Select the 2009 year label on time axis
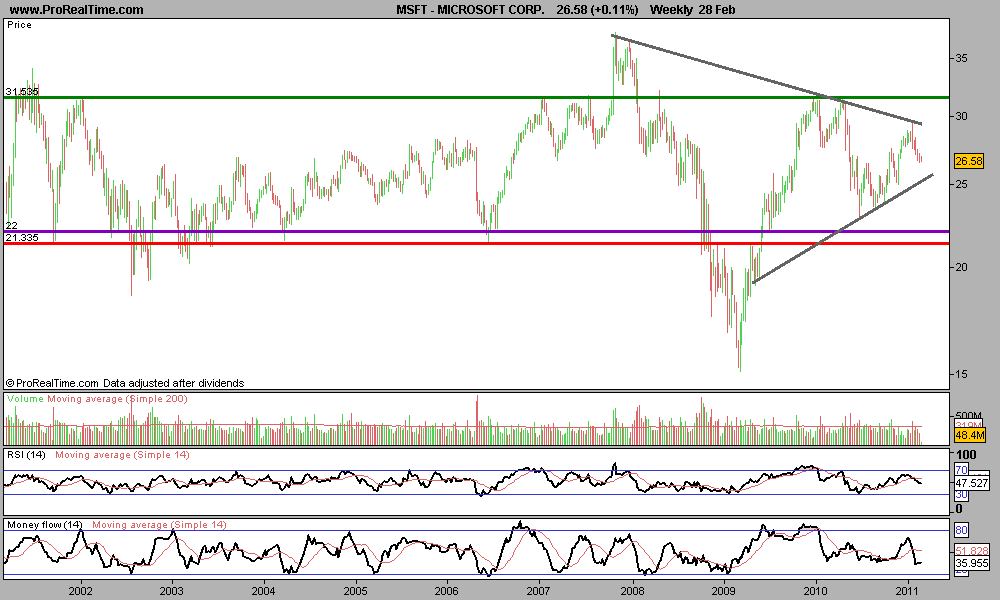 724,590
